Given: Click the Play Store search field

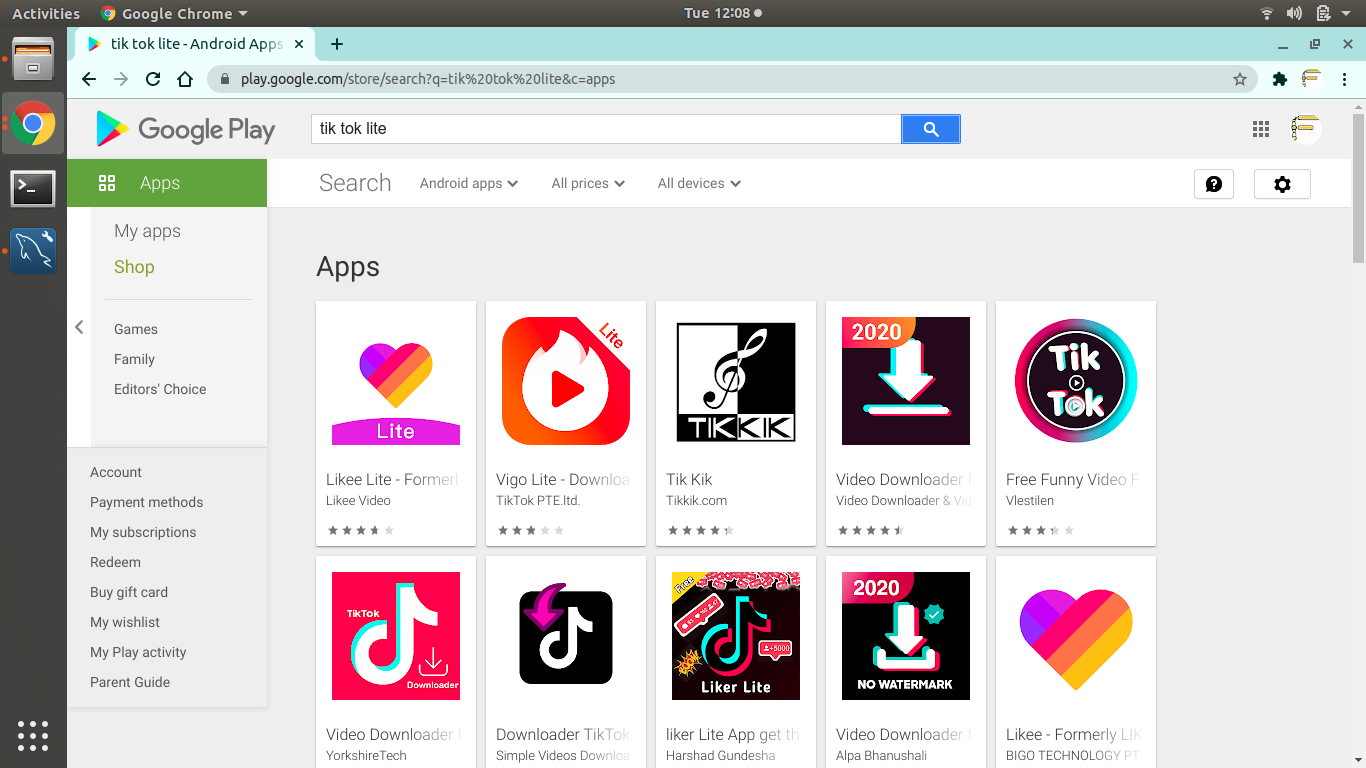Looking at the screenshot, I should [606, 129].
